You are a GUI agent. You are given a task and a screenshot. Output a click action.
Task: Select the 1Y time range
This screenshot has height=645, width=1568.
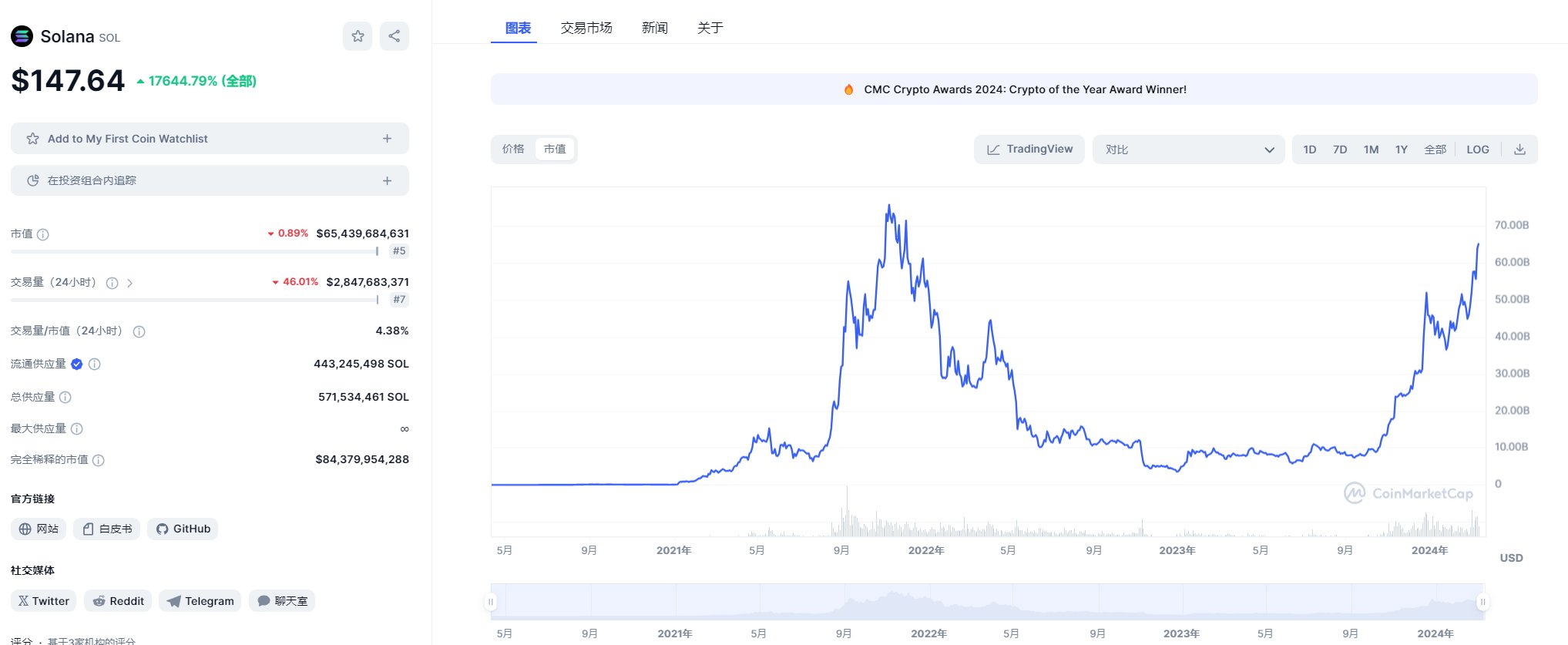click(1401, 149)
